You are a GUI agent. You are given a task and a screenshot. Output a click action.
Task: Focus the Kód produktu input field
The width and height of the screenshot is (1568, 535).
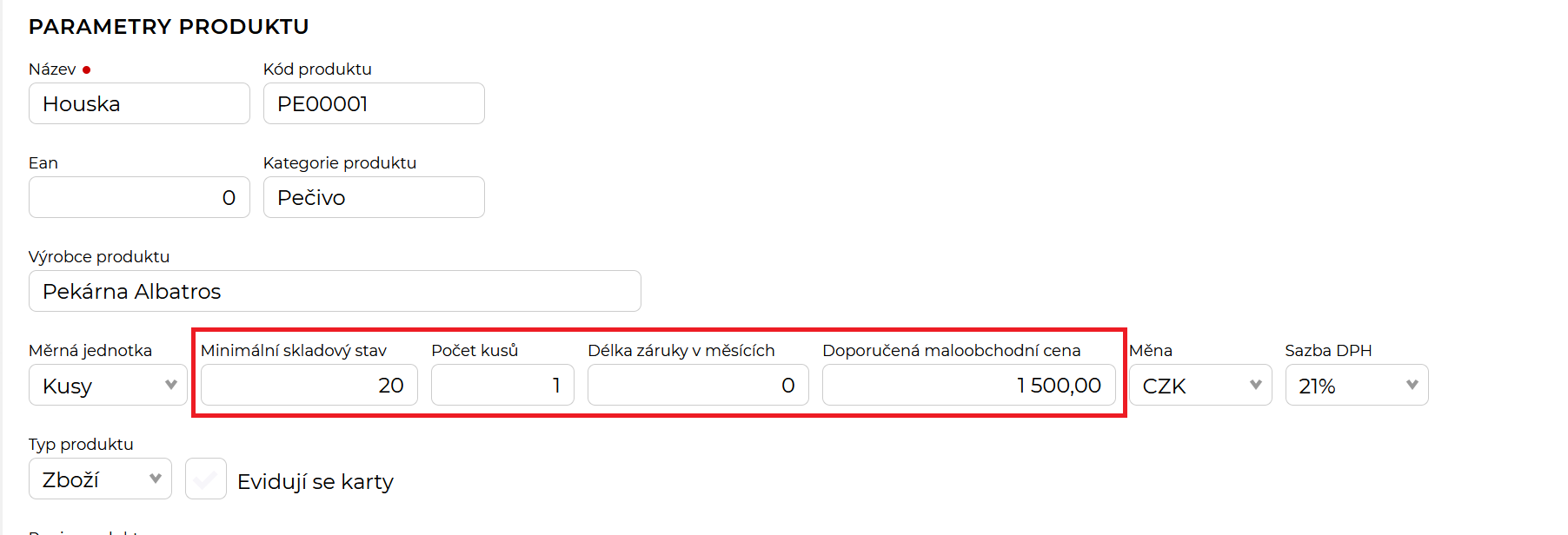[374, 104]
